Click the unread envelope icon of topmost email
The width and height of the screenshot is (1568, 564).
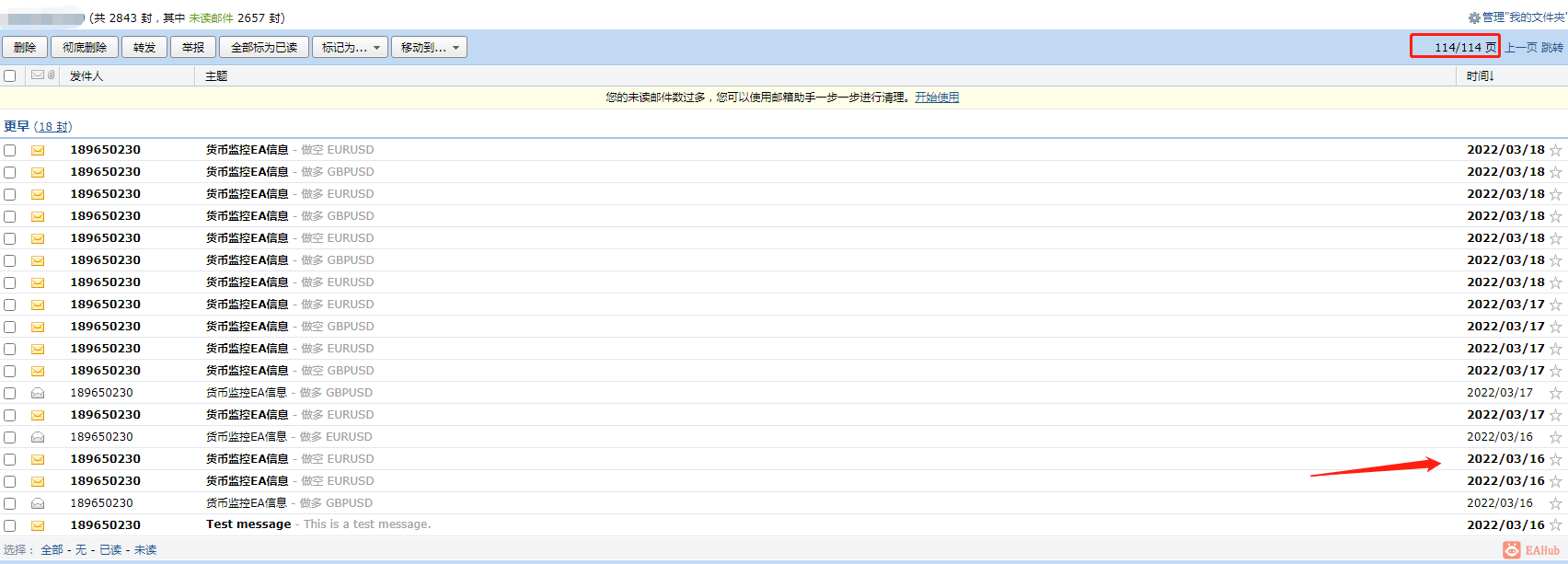(x=38, y=150)
